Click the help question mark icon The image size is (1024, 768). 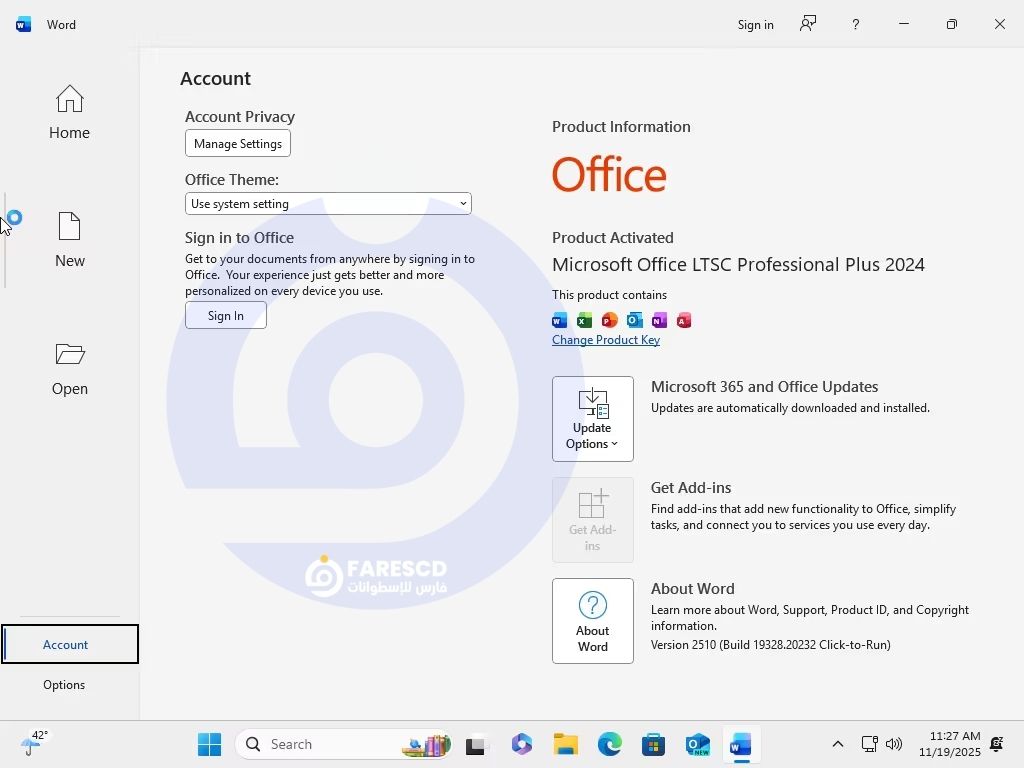tap(855, 24)
